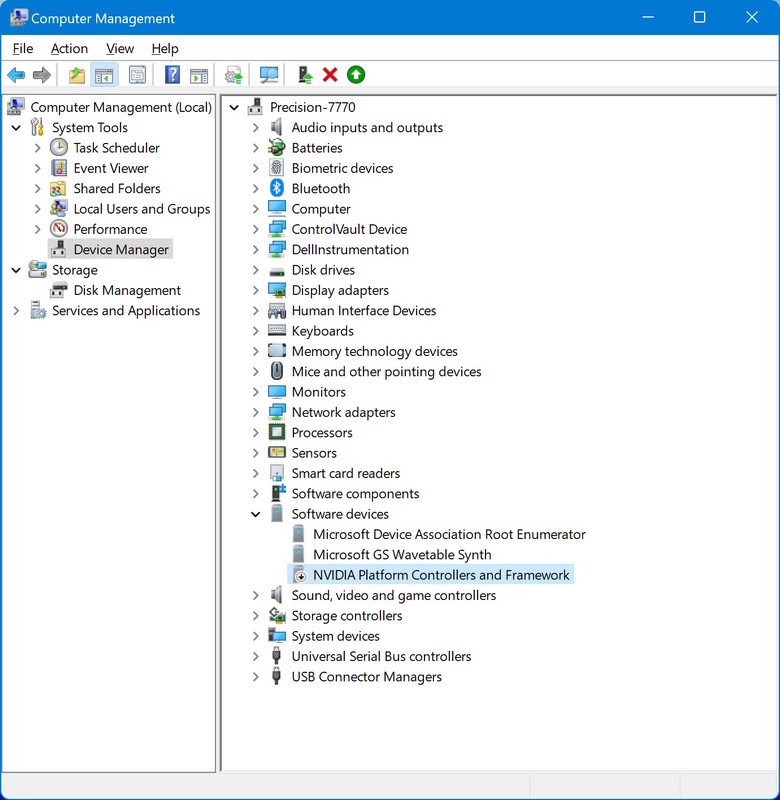Open the File menu

click(x=23, y=48)
